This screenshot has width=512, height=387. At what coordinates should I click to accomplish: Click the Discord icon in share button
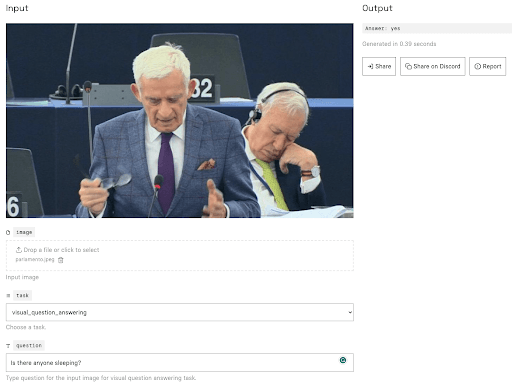click(408, 66)
